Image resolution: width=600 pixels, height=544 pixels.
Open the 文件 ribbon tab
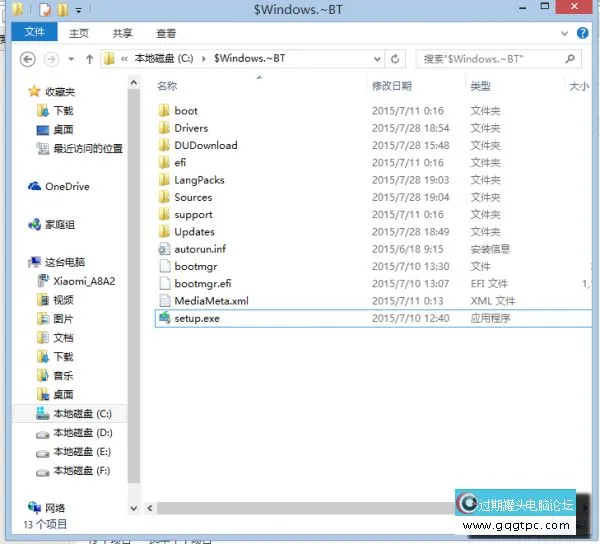(34, 31)
